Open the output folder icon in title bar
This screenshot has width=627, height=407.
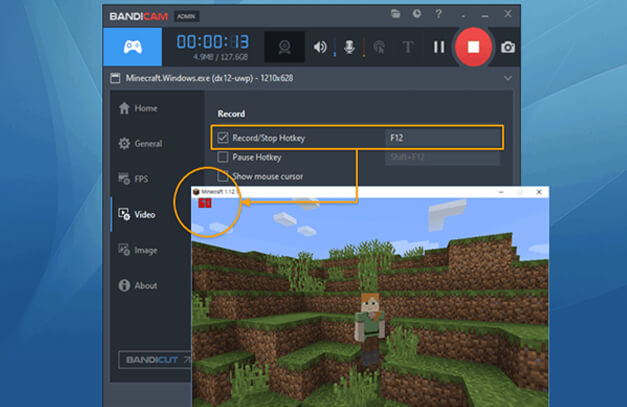coord(395,14)
